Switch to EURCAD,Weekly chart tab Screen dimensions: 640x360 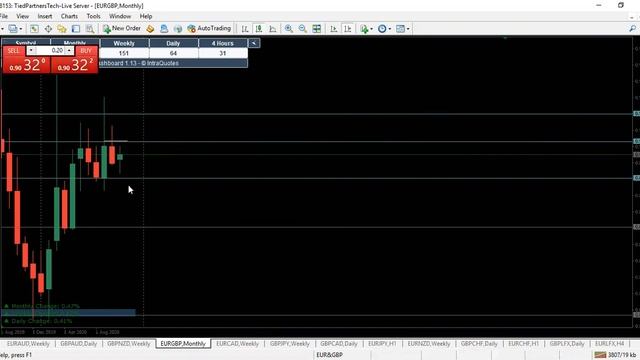coord(238,344)
